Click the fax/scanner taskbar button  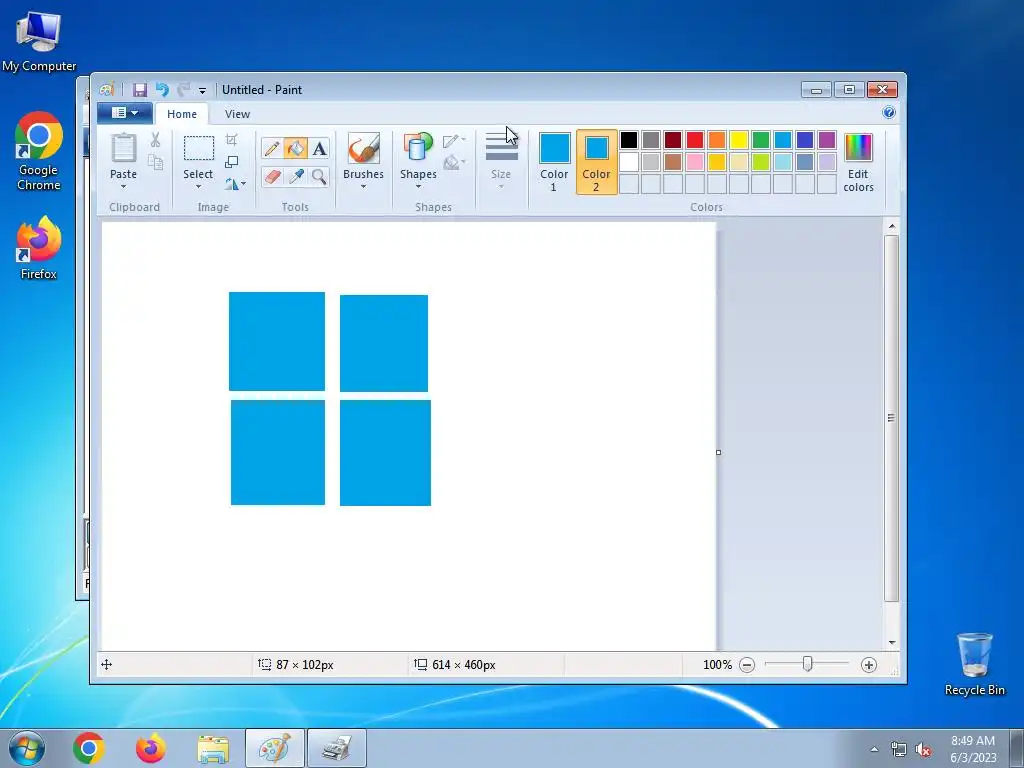337,748
